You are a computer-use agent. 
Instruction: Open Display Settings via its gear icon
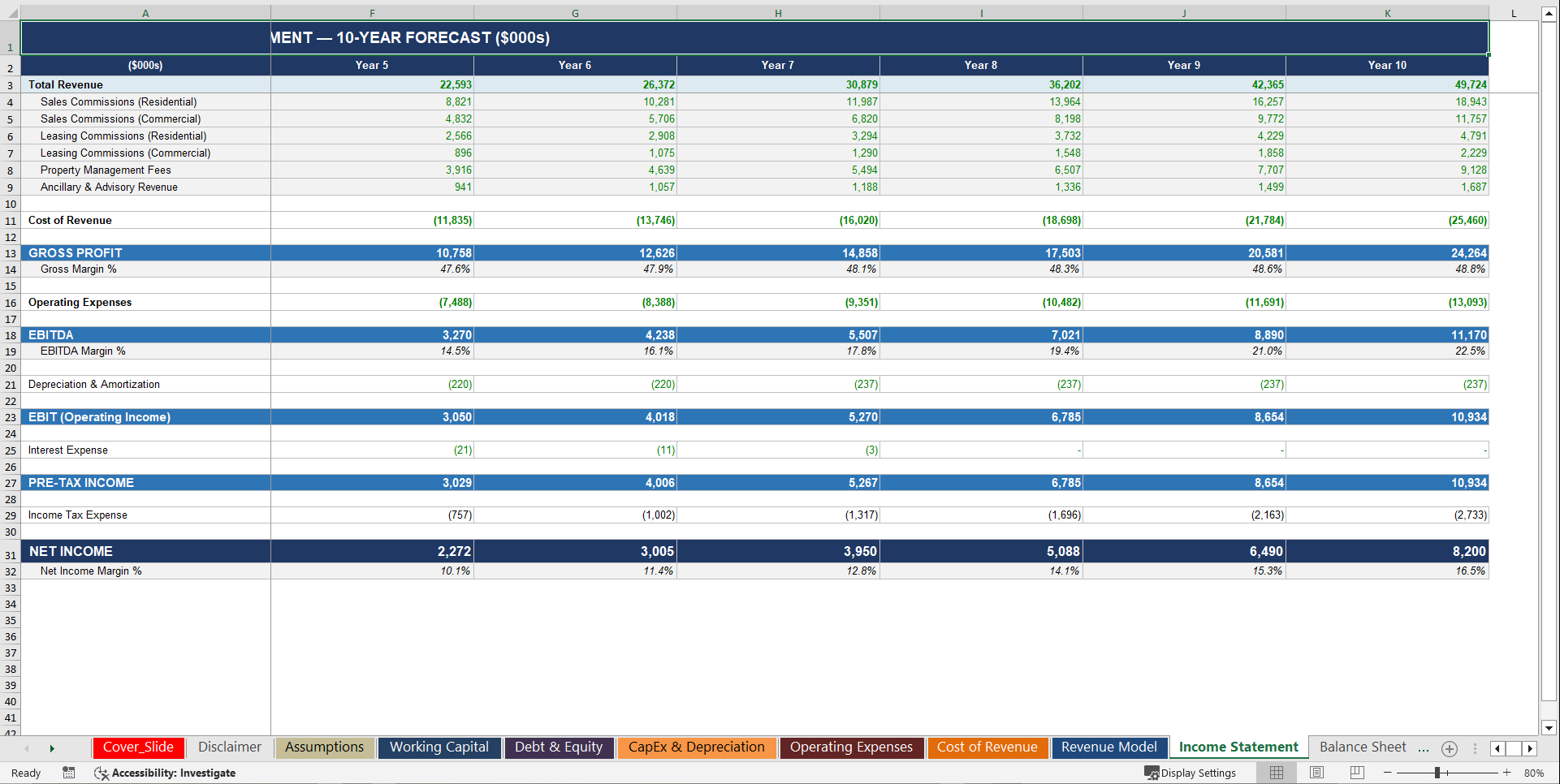(x=1153, y=773)
